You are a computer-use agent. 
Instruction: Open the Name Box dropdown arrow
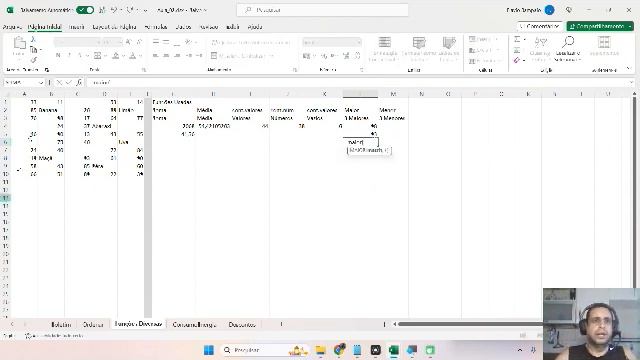(x=41, y=82)
